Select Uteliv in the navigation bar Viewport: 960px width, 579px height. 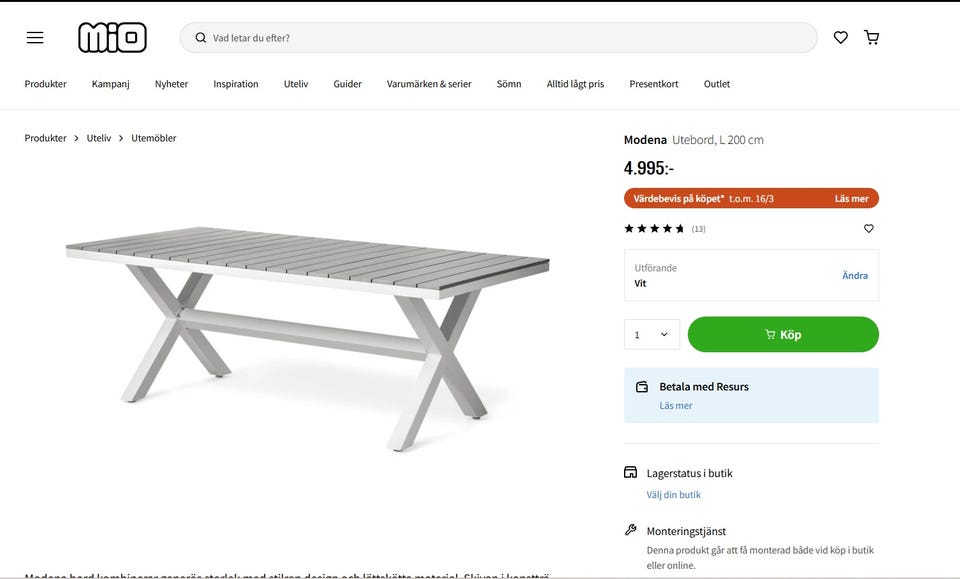point(296,84)
